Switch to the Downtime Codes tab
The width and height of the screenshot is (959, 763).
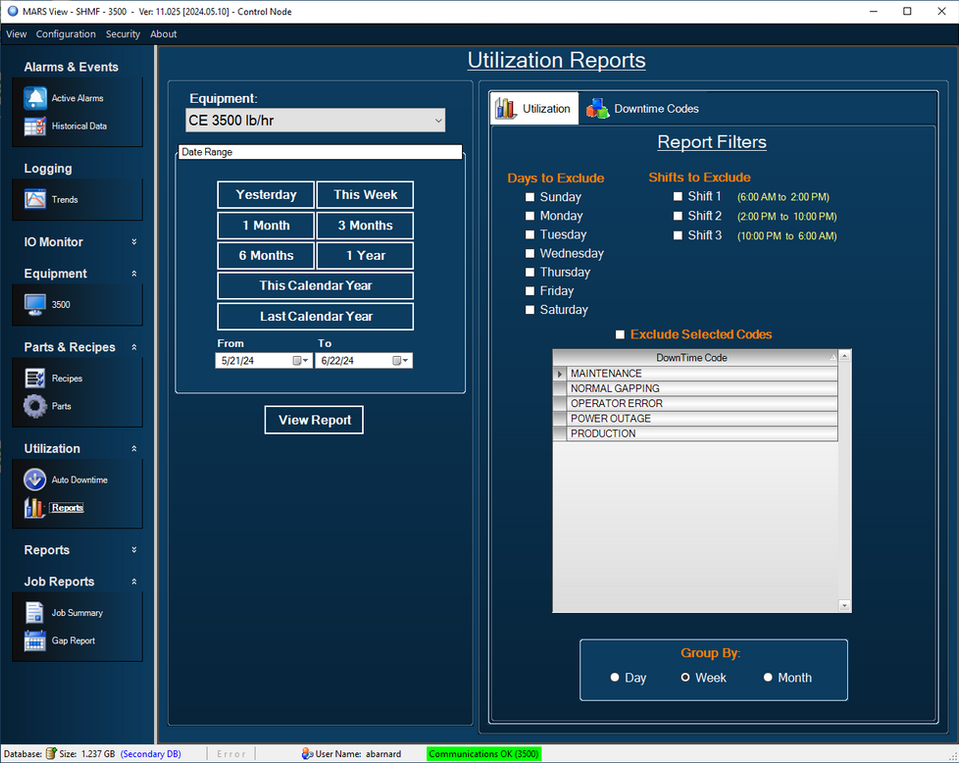tap(657, 108)
